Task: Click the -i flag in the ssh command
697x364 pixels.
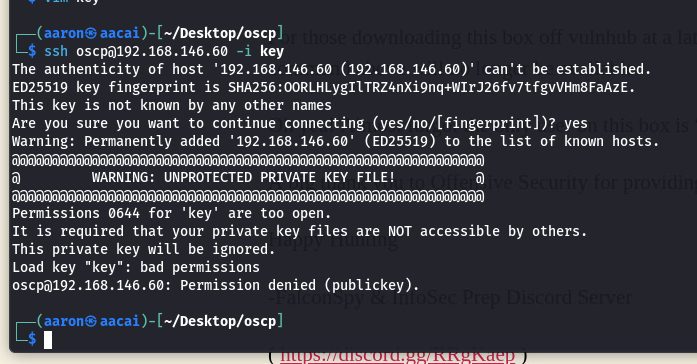Action: pos(244,52)
